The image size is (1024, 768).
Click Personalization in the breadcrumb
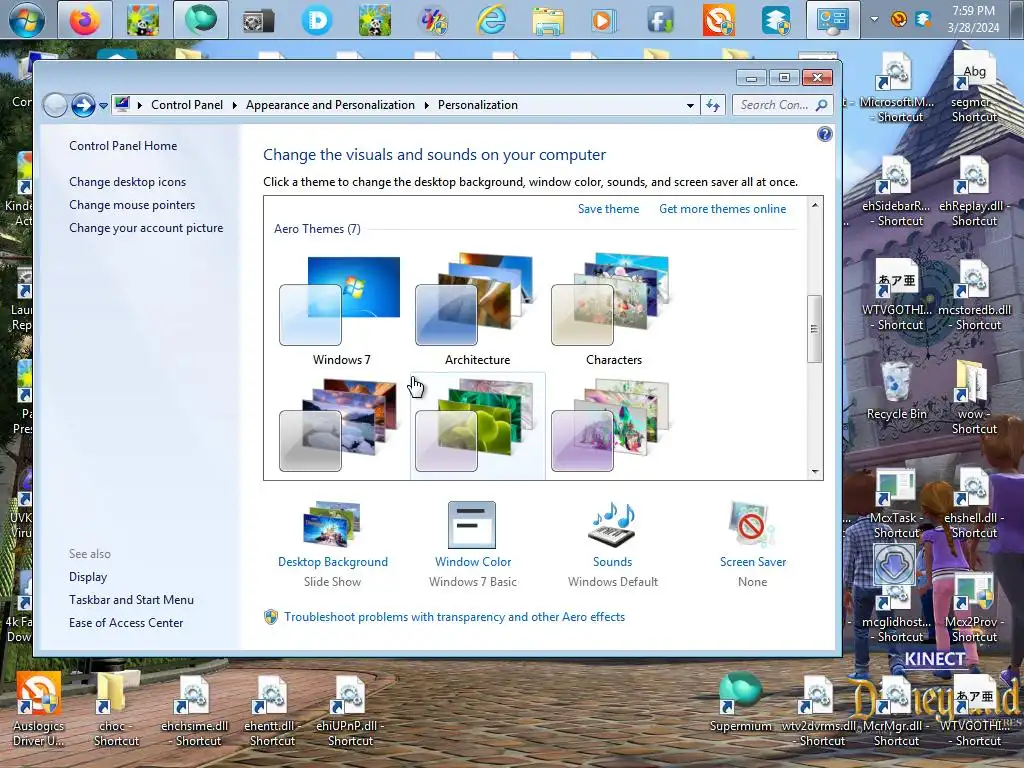tap(477, 105)
